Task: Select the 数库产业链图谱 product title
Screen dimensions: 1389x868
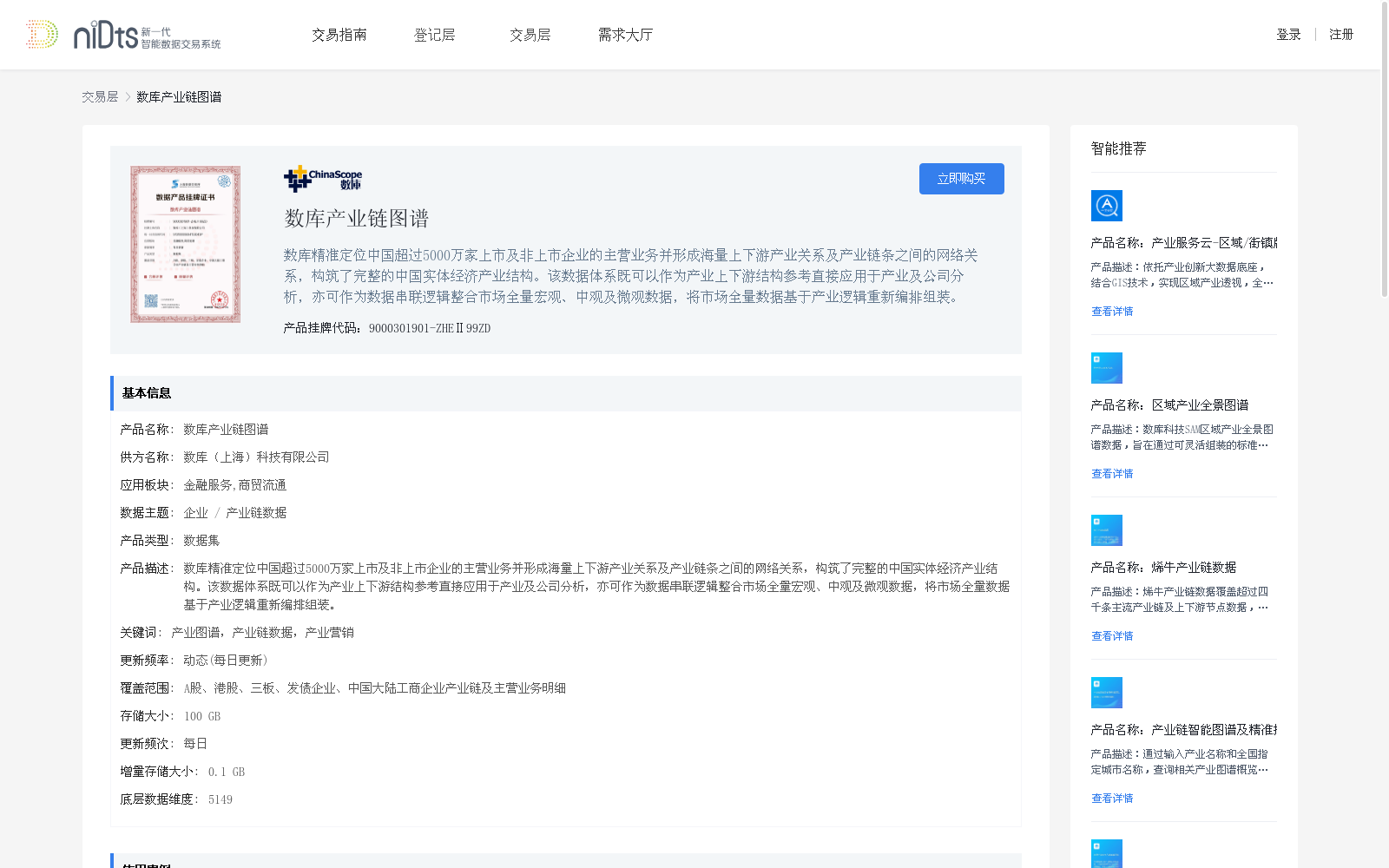Action: click(x=357, y=219)
